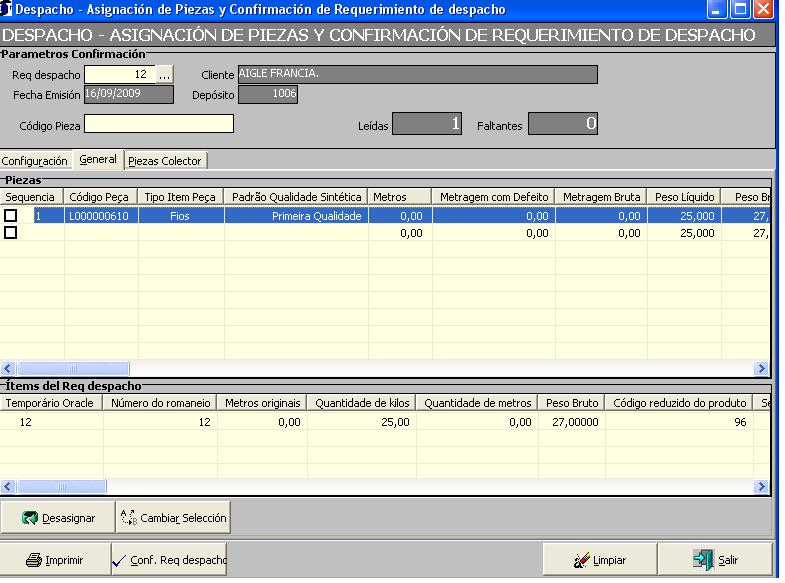Click the Peso Líquido column header

(x=686, y=197)
